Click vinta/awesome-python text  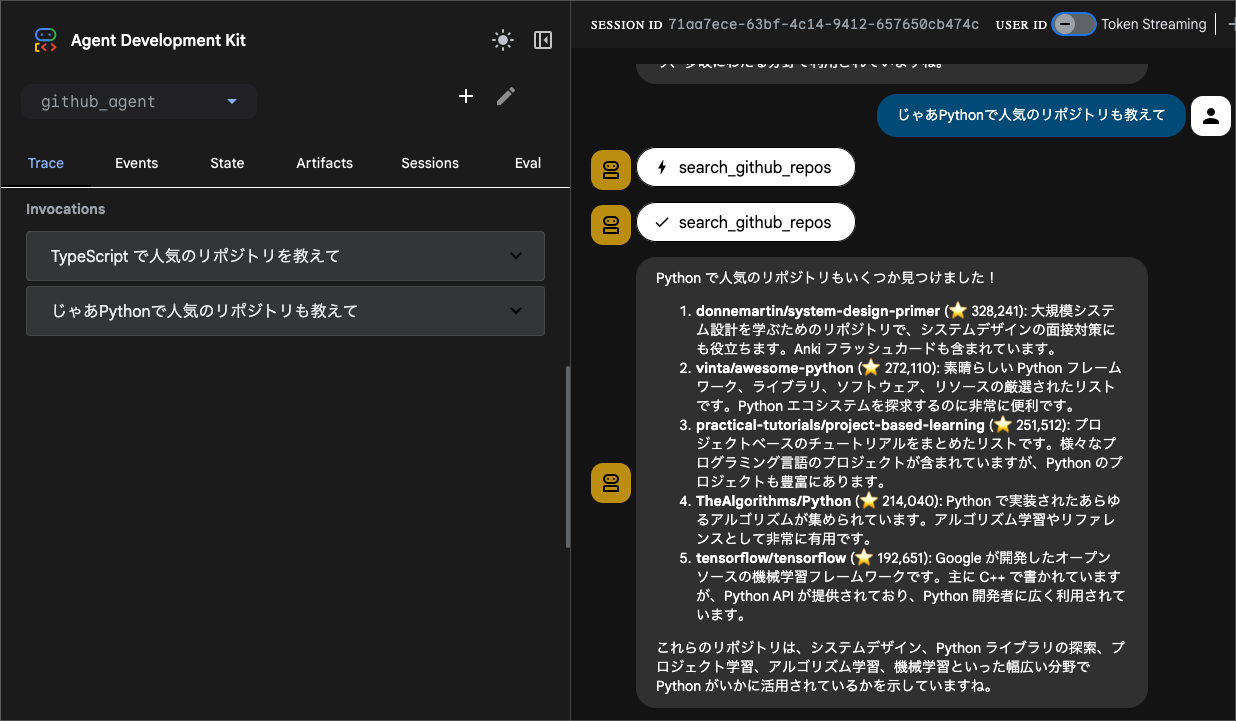click(775, 368)
